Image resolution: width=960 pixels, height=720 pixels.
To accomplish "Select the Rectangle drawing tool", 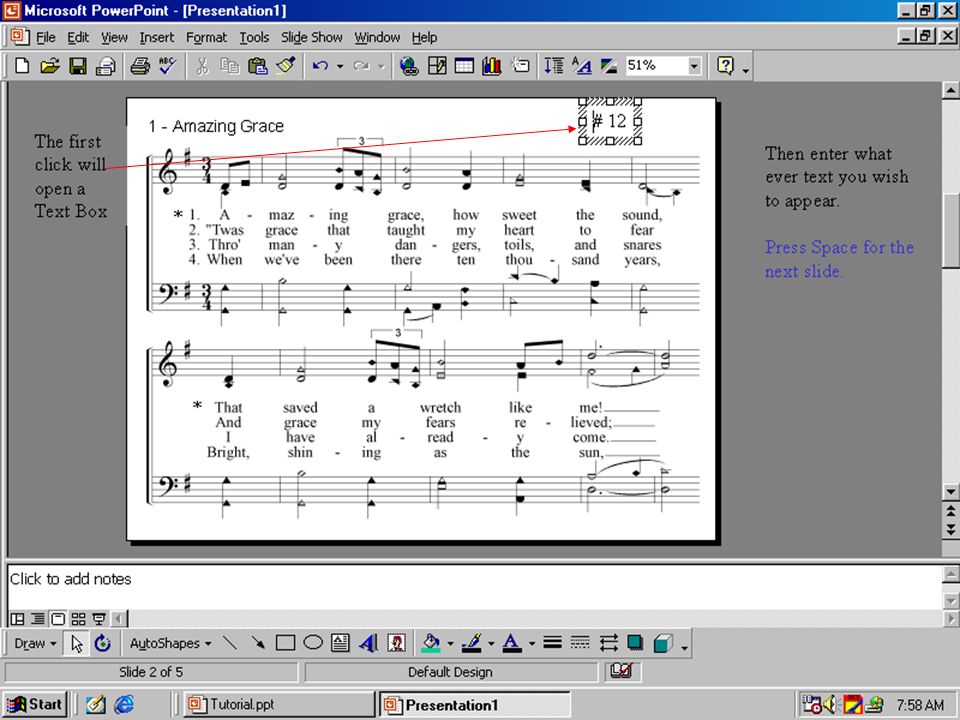I will [285, 643].
